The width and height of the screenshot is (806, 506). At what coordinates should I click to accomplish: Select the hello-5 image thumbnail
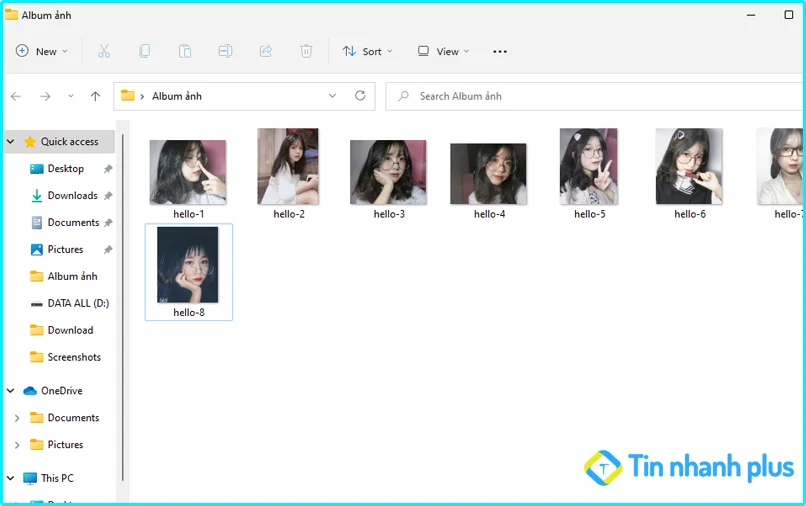click(589, 166)
